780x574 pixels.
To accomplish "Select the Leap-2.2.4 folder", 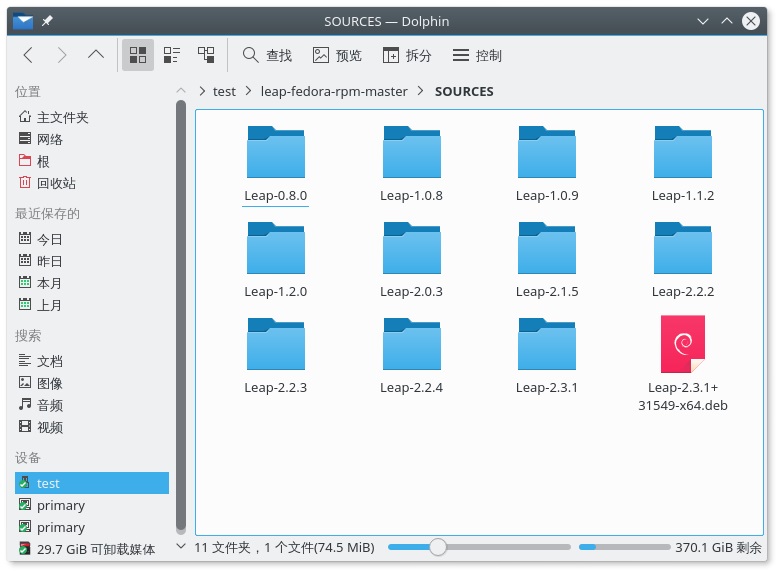I will coord(411,356).
